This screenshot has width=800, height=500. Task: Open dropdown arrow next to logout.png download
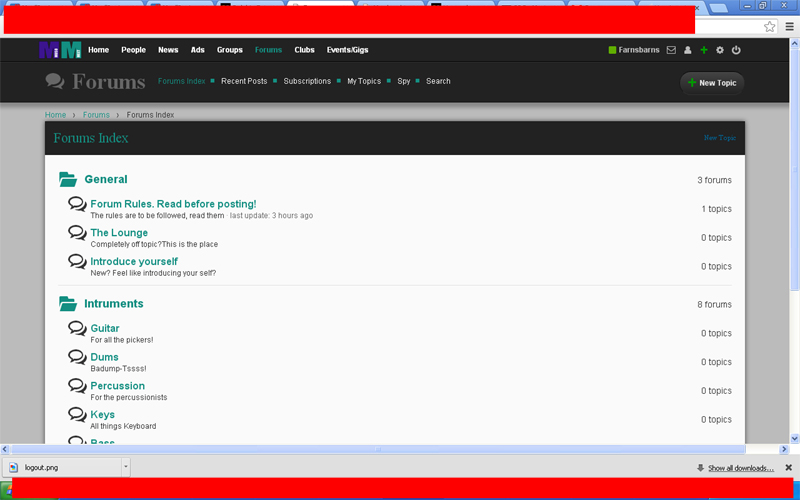pos(125,467)
